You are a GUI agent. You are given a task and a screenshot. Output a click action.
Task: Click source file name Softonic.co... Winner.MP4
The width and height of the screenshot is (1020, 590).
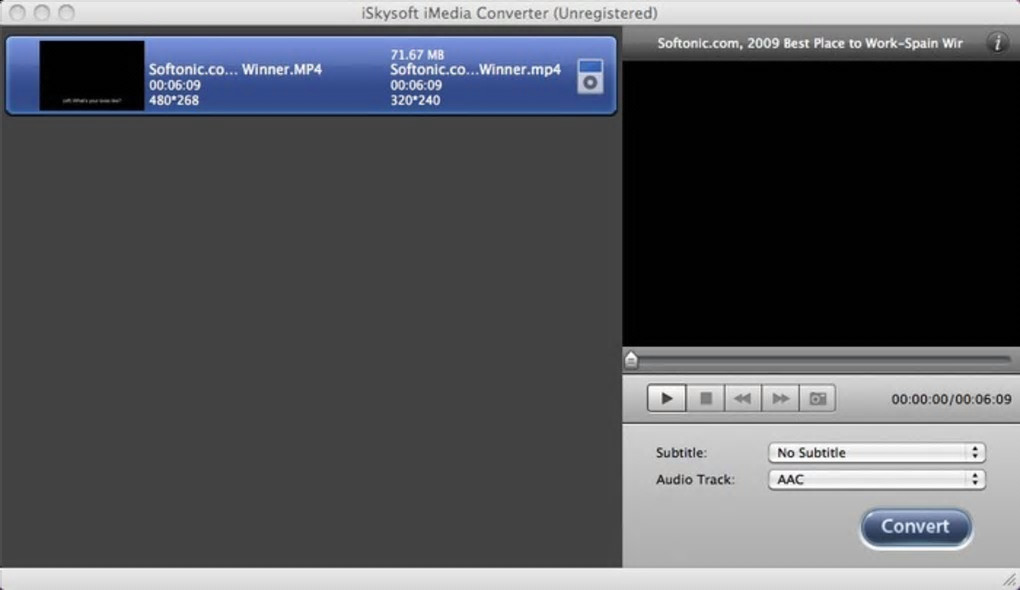(235, 70)
